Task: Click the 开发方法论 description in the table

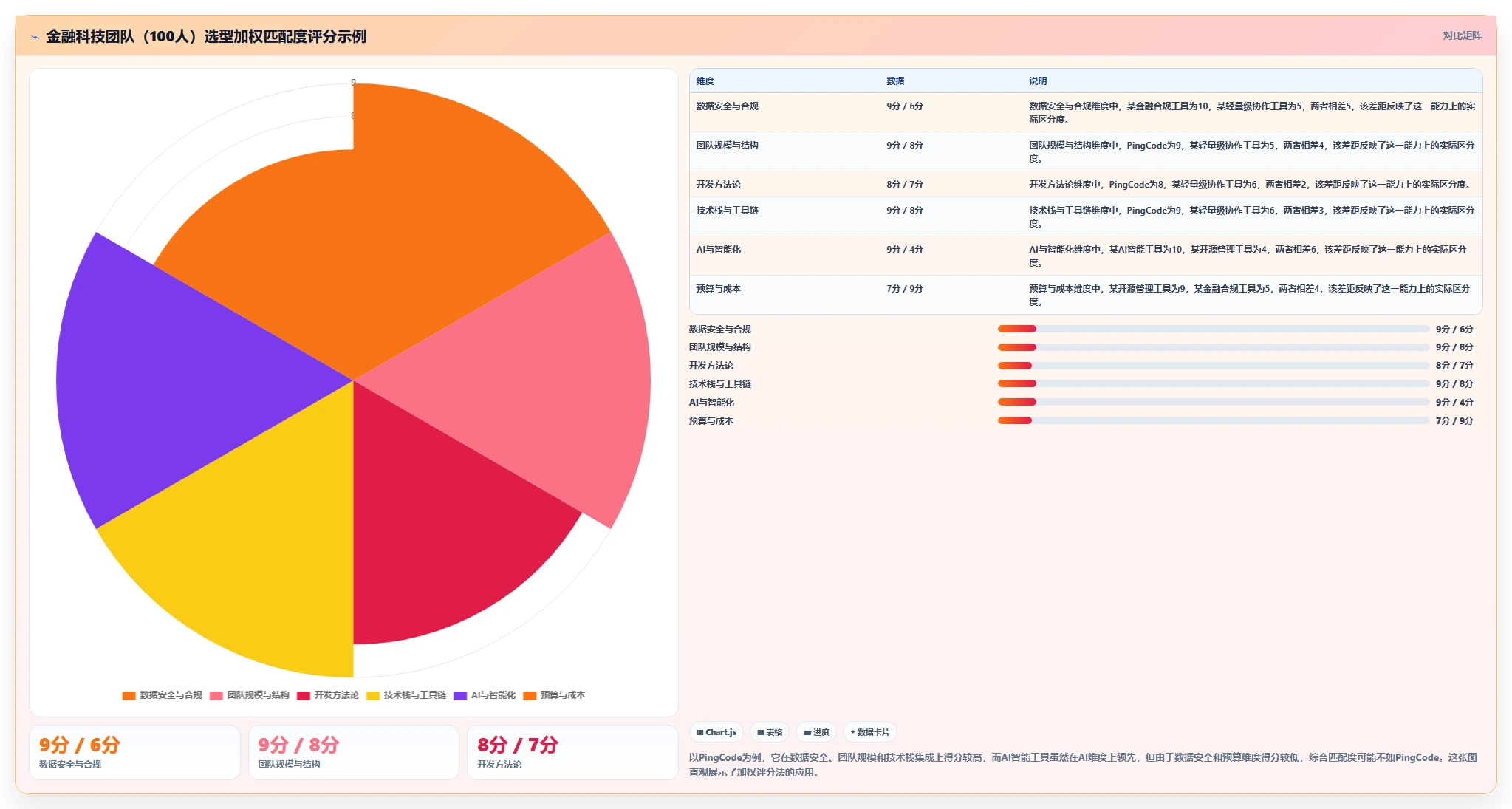Action: pos(1251,185)
